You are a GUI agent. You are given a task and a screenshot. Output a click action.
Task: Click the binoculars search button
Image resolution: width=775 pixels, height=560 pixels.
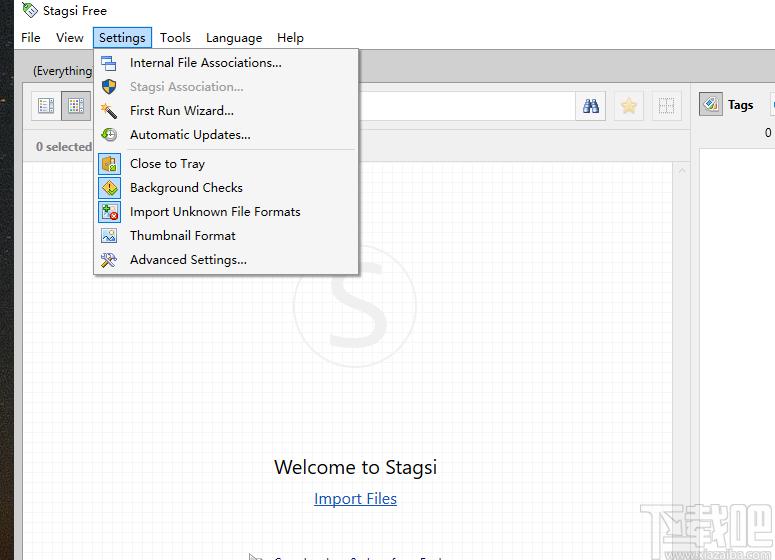click(591, 106)
